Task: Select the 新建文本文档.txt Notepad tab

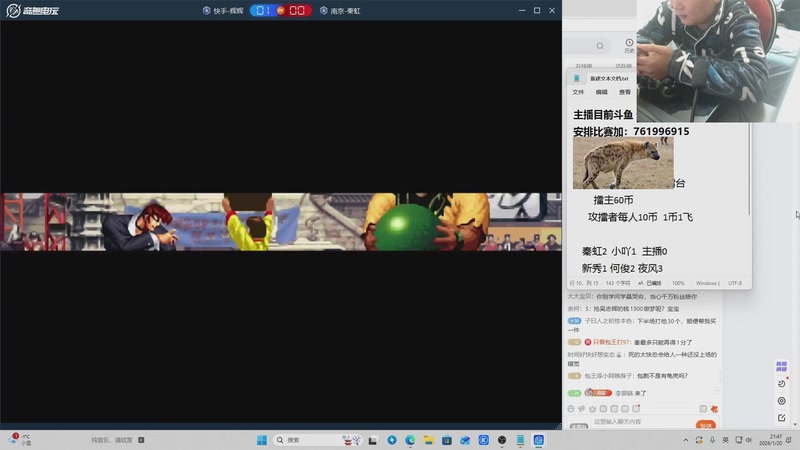Action: [x=609, y=79]
